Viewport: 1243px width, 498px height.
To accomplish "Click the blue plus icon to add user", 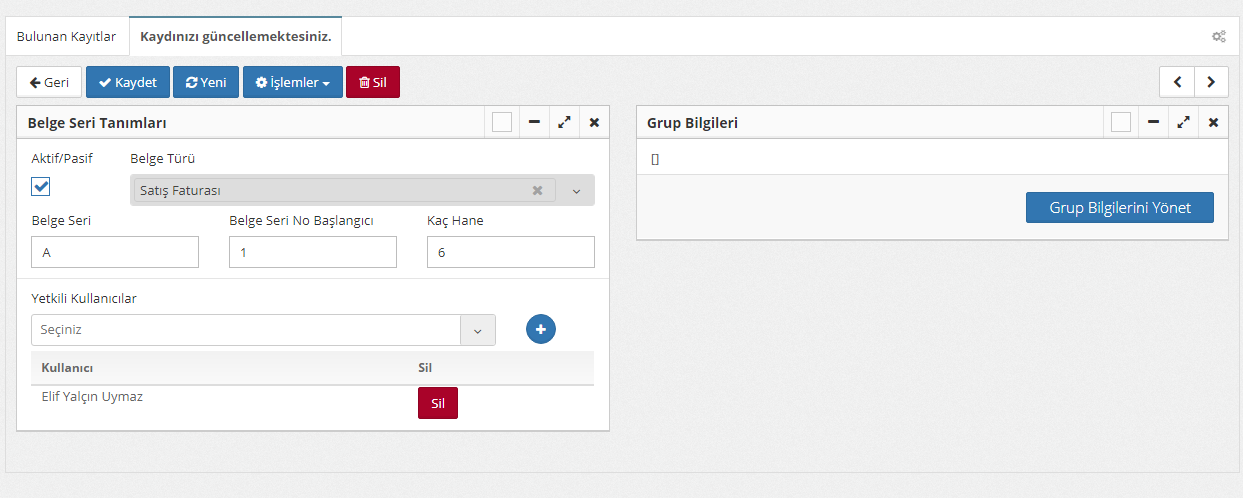I will point(541,329).
